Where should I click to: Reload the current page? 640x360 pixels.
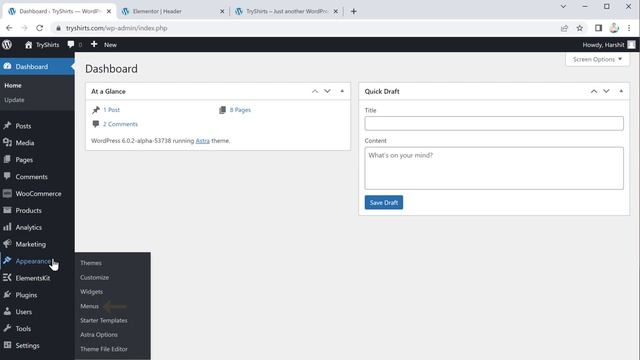40,28
